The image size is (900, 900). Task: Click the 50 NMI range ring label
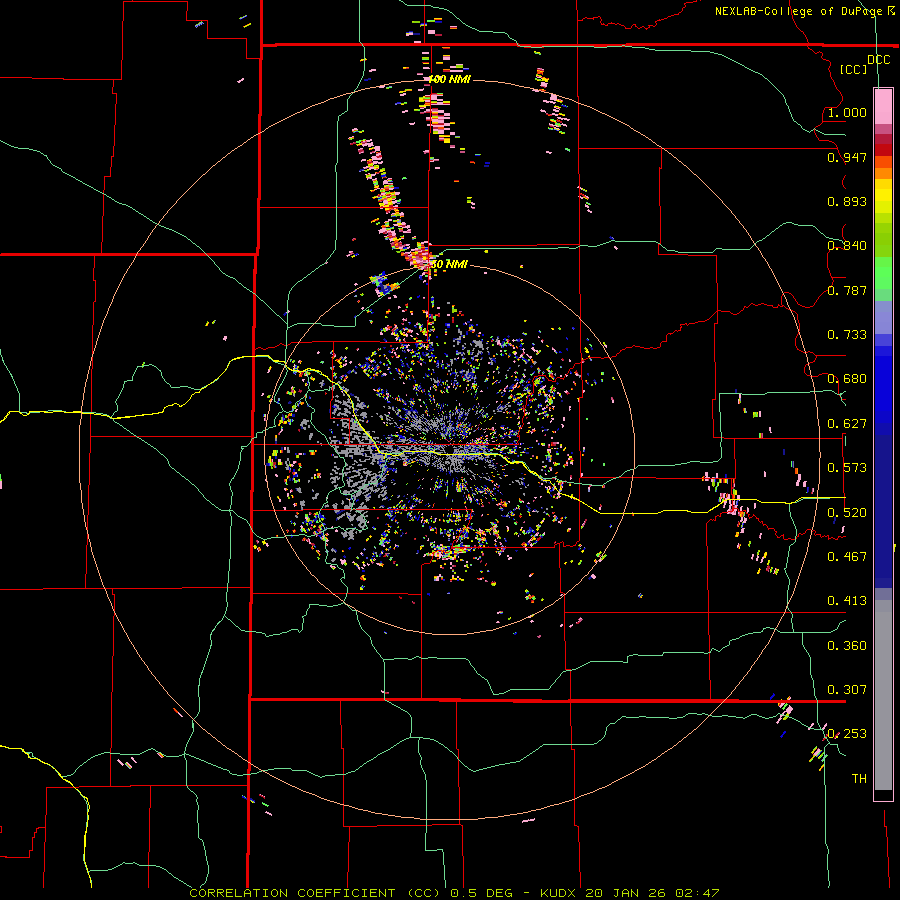coord(449,264)
